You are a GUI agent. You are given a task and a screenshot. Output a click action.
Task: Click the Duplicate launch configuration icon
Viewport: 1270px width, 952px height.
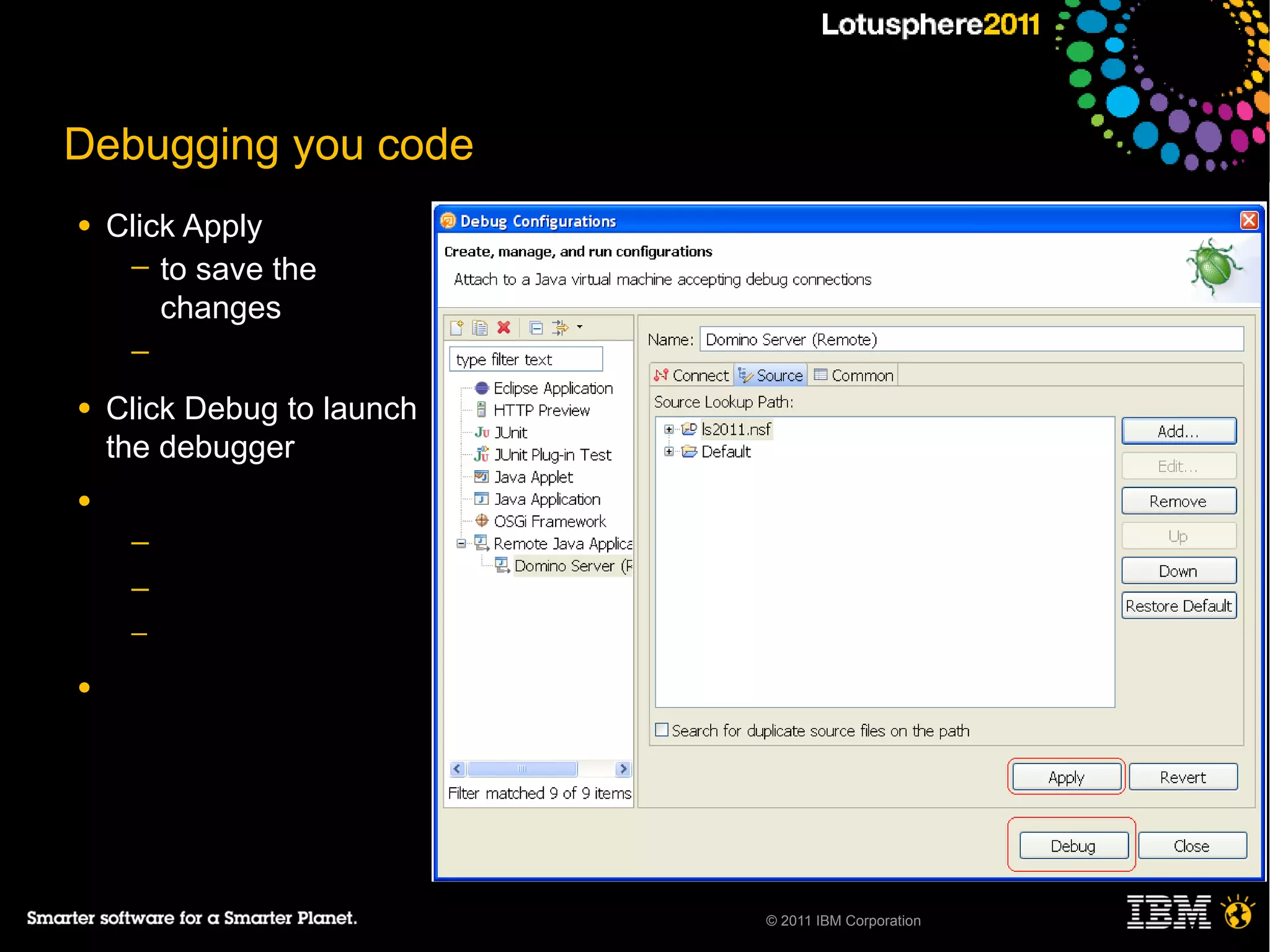point(480,327)
